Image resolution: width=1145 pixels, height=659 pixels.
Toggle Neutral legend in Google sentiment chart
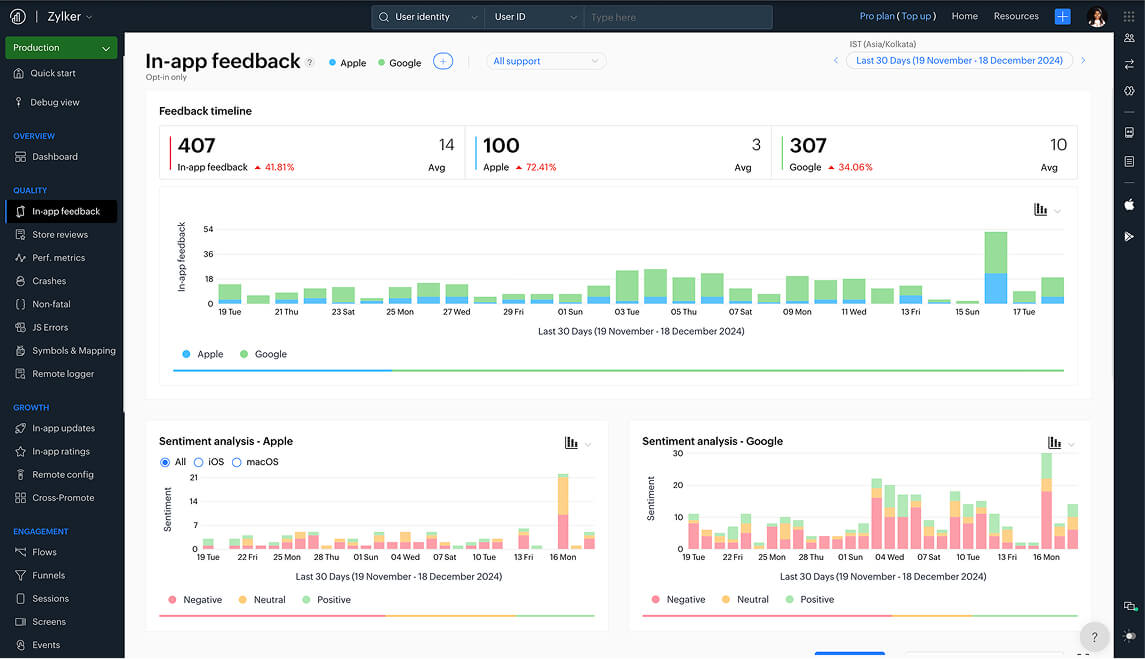tap(745, 600)
